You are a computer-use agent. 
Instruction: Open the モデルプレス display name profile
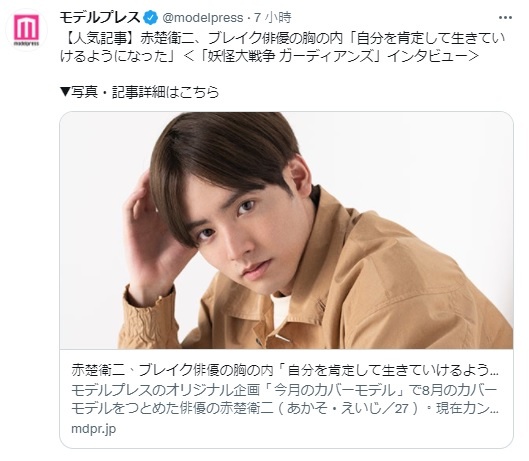click(100, 18)
